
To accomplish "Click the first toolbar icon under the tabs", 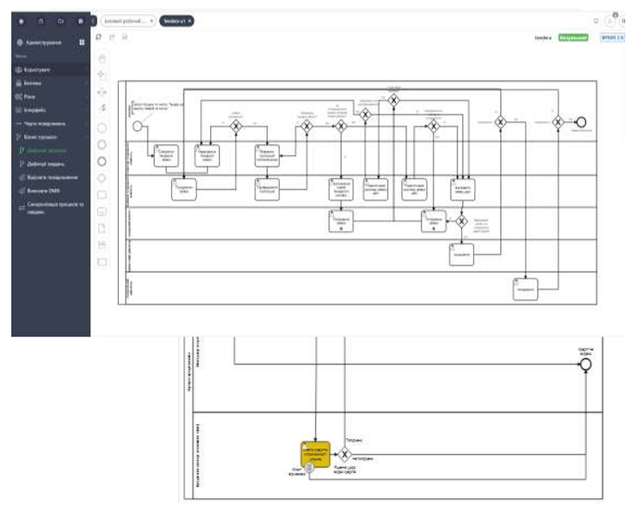I will tap(99, 37).
